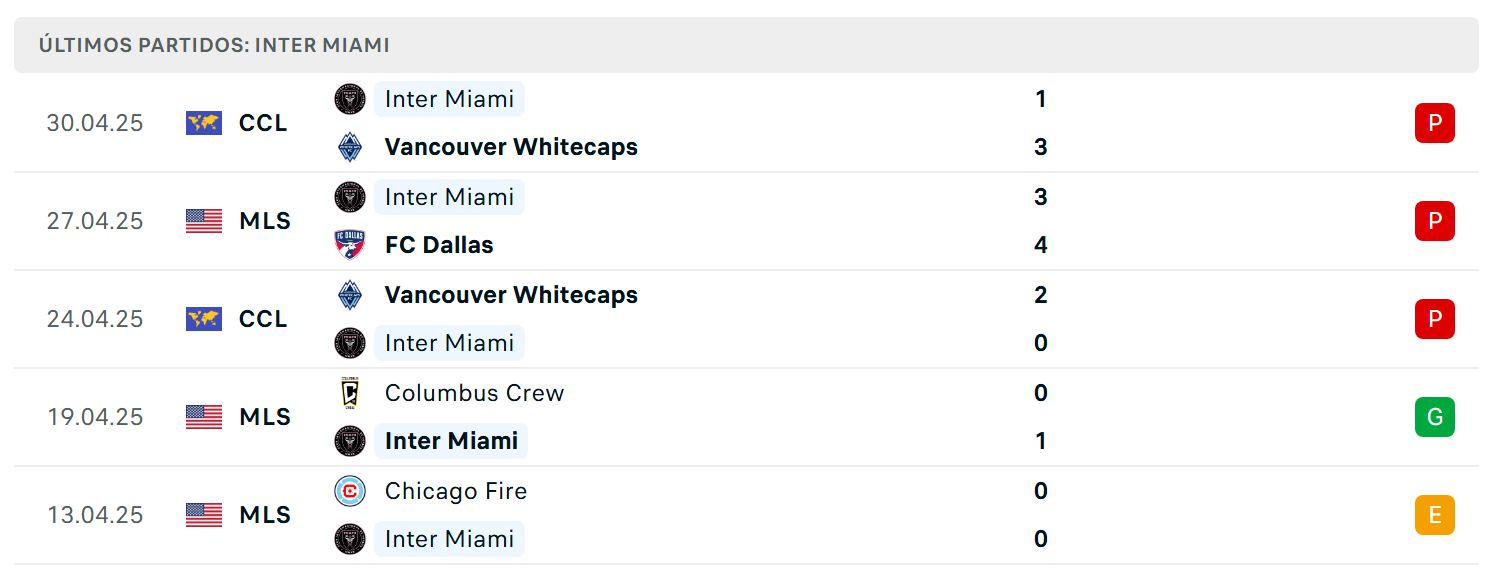Click red P badge for 30.04.25 match
Screen dimensions: 1497x584
pos(1435,123)
